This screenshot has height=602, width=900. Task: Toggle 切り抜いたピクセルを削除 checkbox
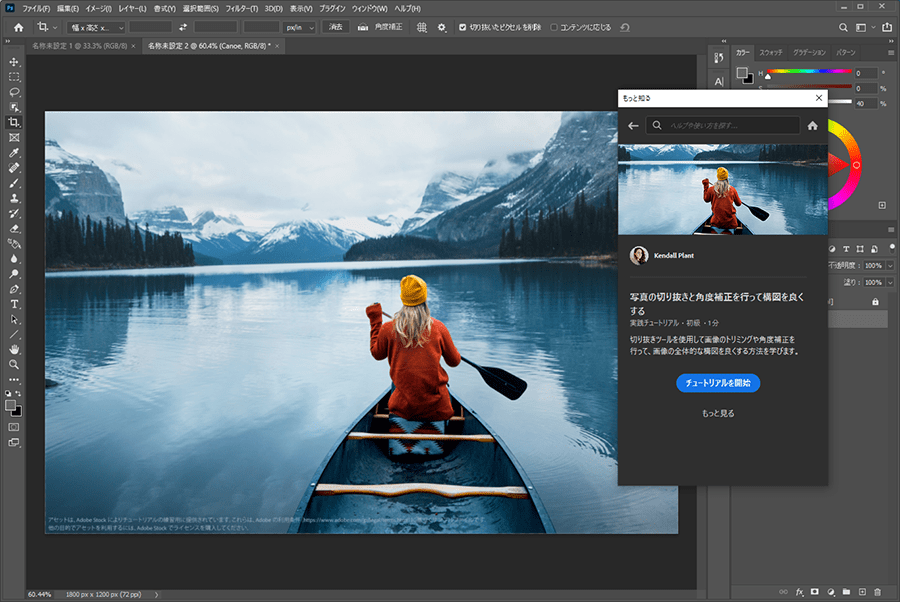click(462, 27)
